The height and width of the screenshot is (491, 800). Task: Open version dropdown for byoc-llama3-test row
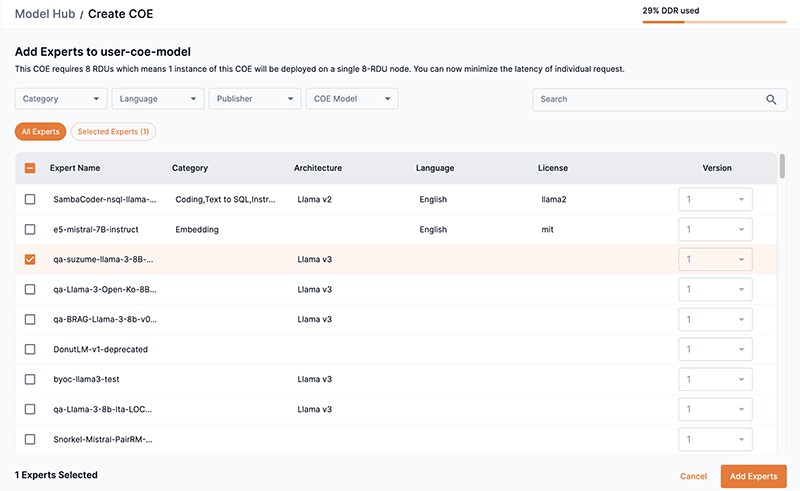[x=715, y=380]
